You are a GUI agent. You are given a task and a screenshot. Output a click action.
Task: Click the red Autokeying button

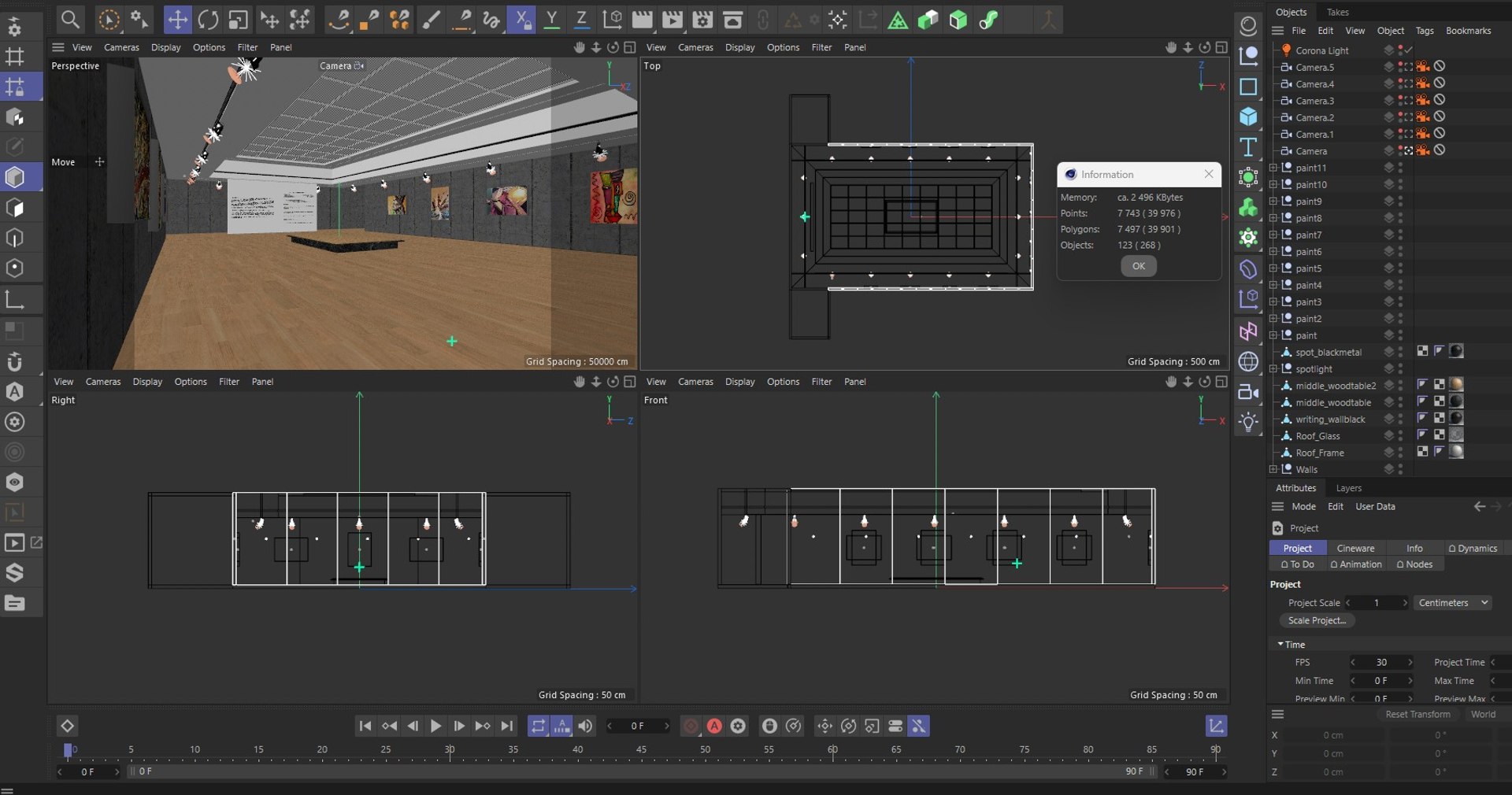click(714, 726)
